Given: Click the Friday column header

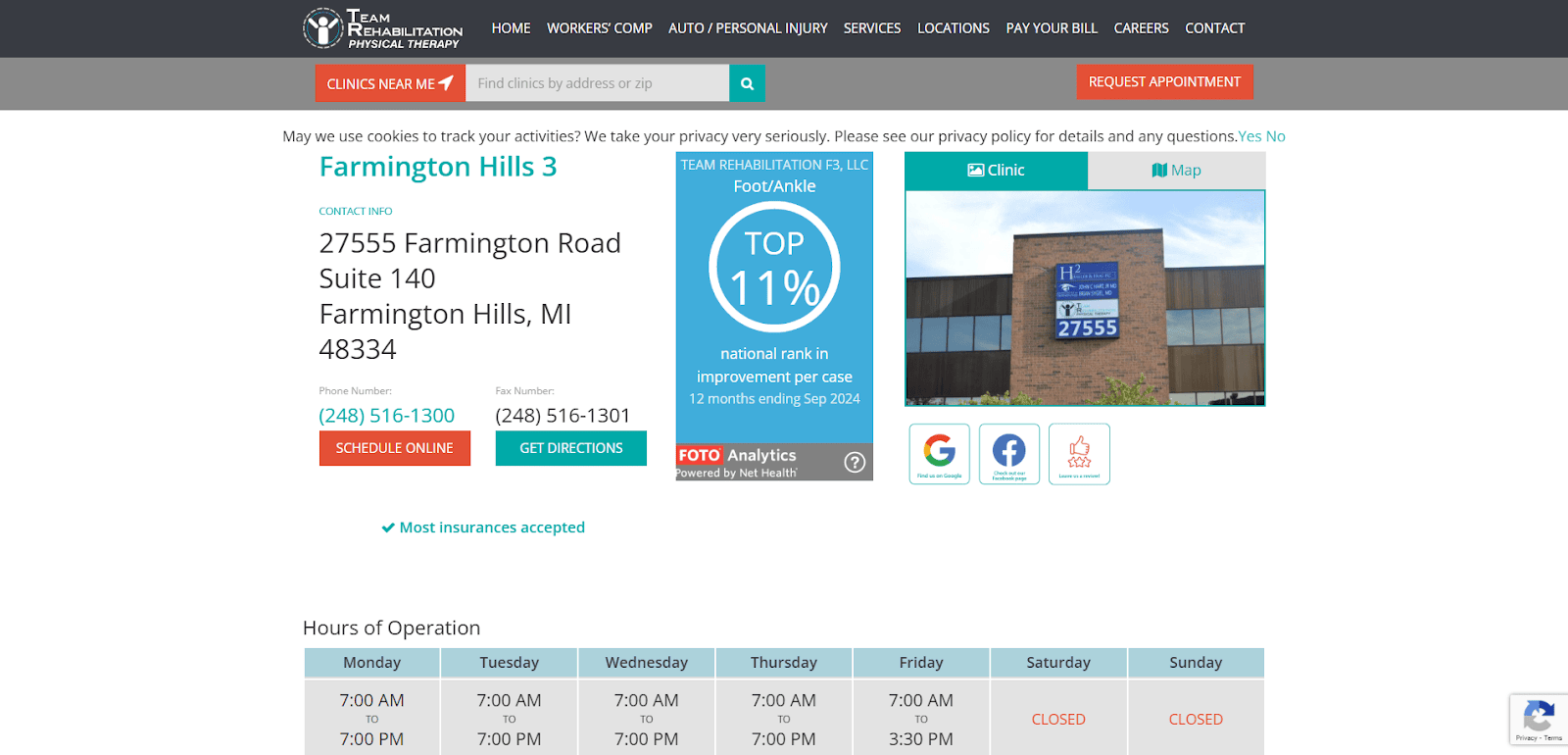Looking at the screenshot, I should coord(921,663).
